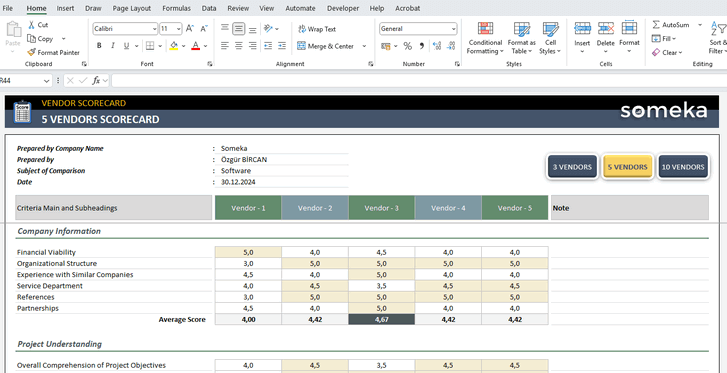Switch to the Data tab

[209, 8]
